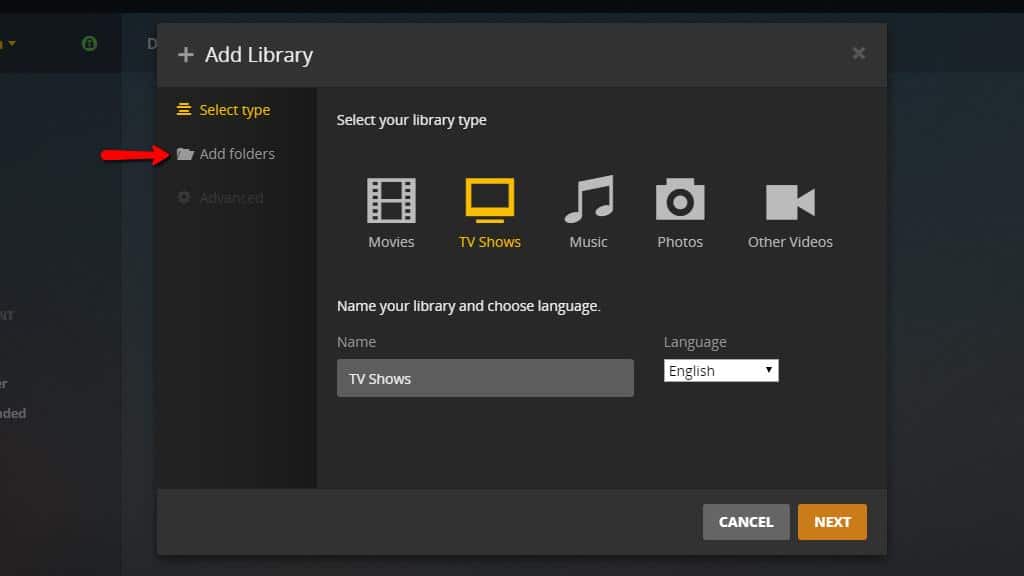Expand the orange caret menu at top left
1024x576 pixels.
[x=11, y=44]
